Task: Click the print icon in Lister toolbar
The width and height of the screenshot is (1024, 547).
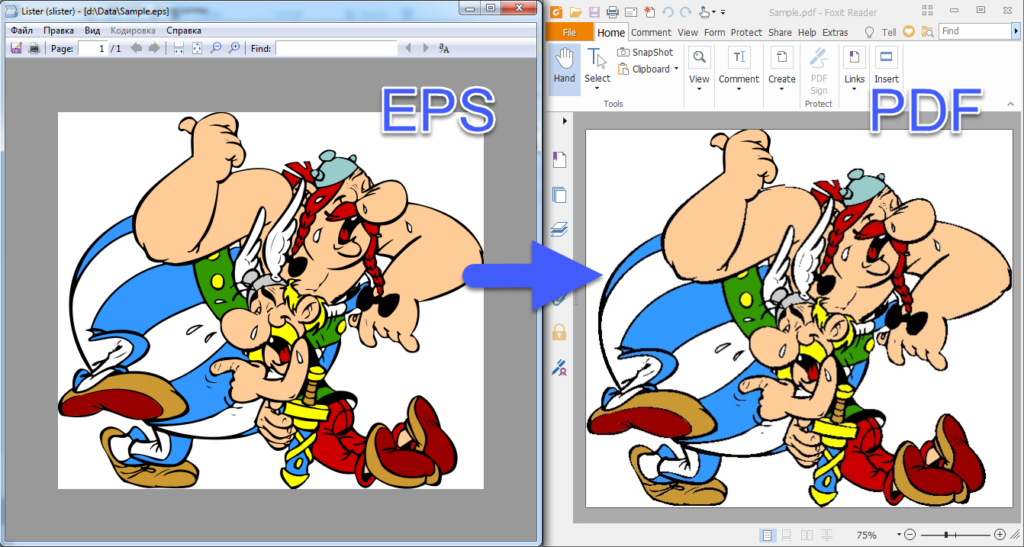Action: pos(34,48)
